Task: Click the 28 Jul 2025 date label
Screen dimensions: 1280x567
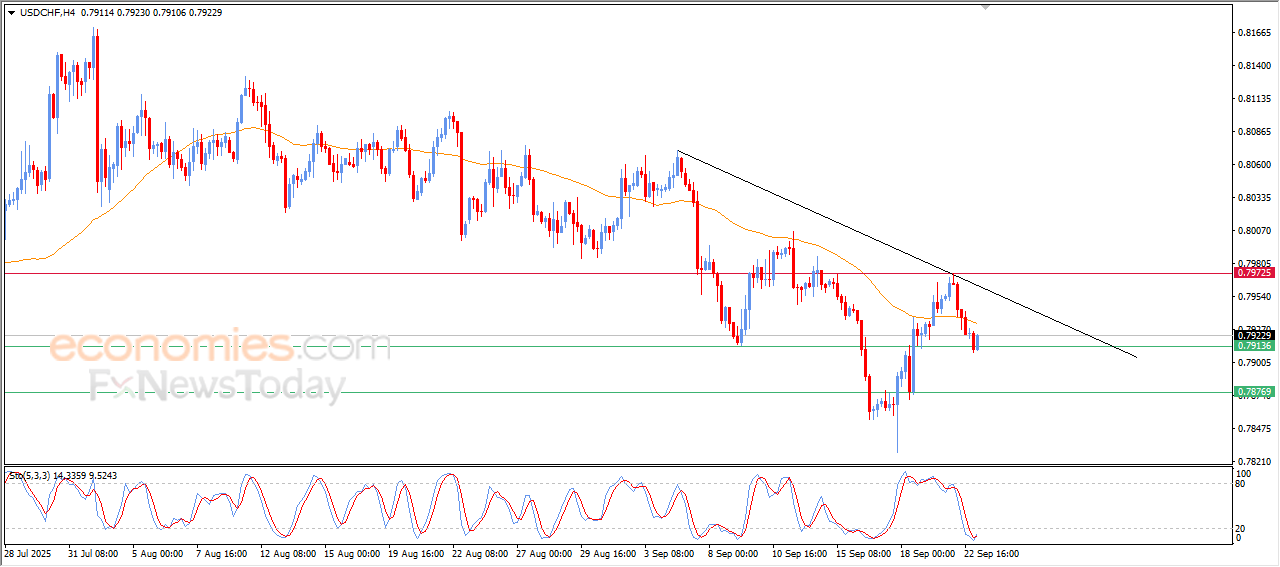Action: pos(27,553)
